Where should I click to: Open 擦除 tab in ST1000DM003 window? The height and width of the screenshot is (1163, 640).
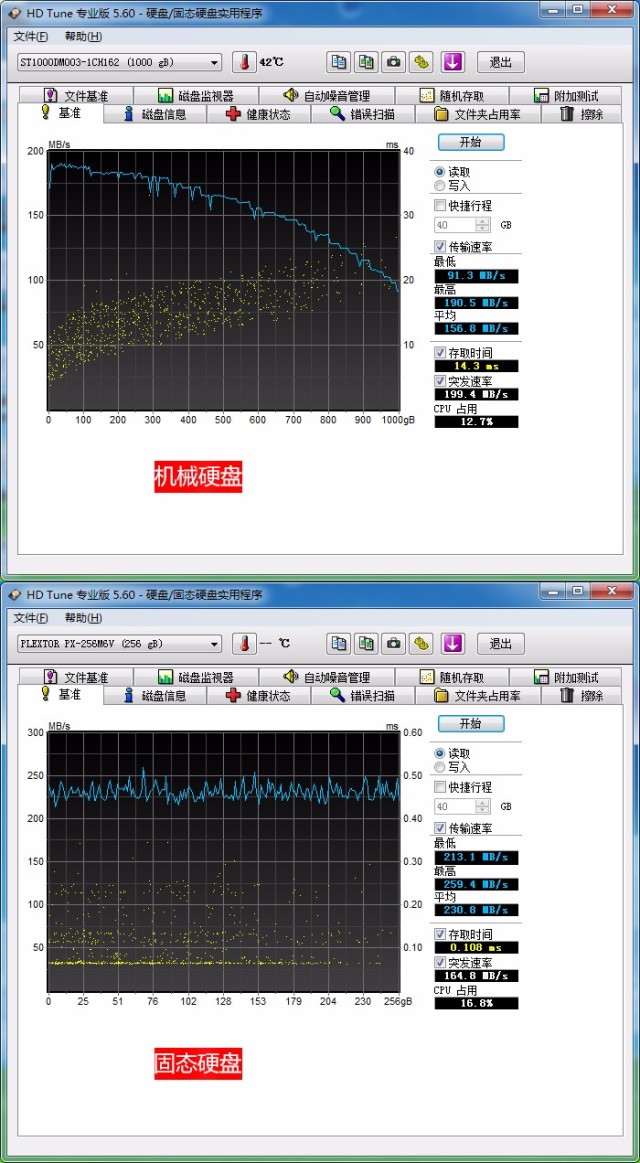tap(581, 114)
